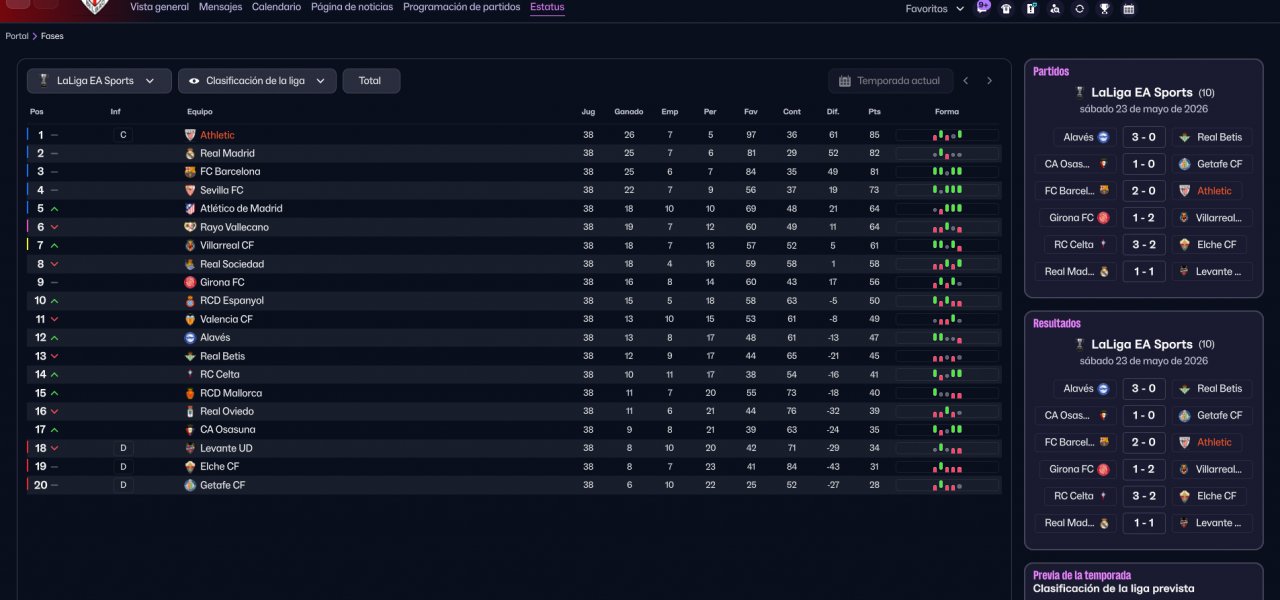The image size is (1280, 600).
Task: Open the calendar grid icon in top bar
Action: tap(1128, 9)
